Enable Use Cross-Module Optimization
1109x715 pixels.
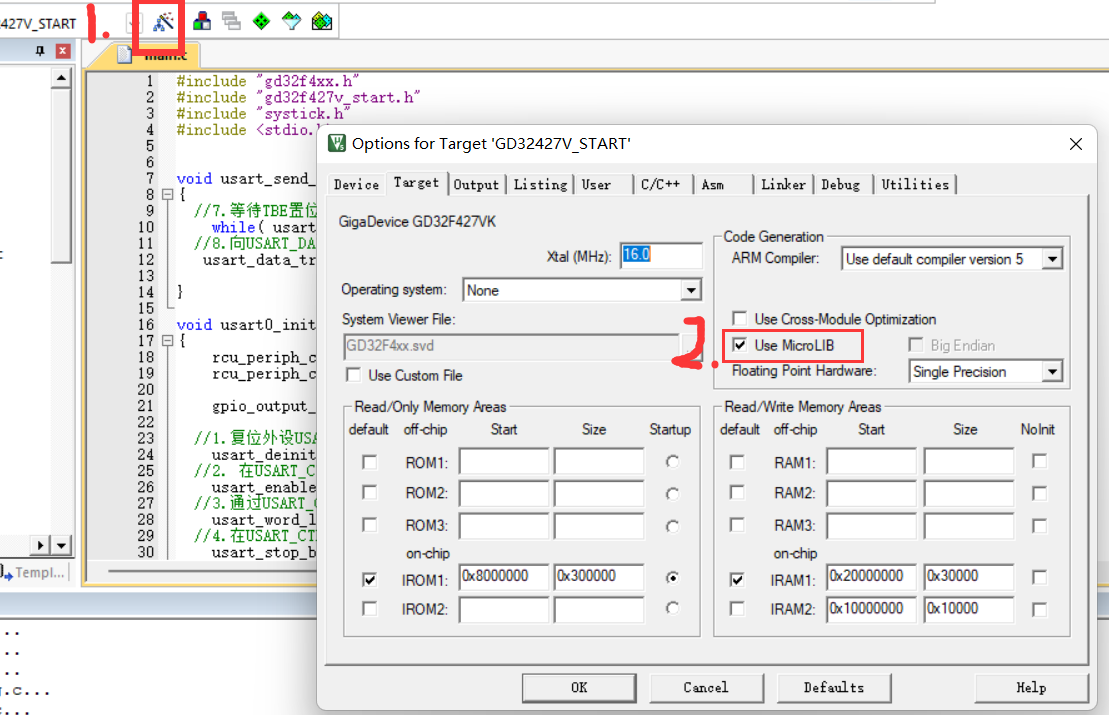(x=739, y=318)
